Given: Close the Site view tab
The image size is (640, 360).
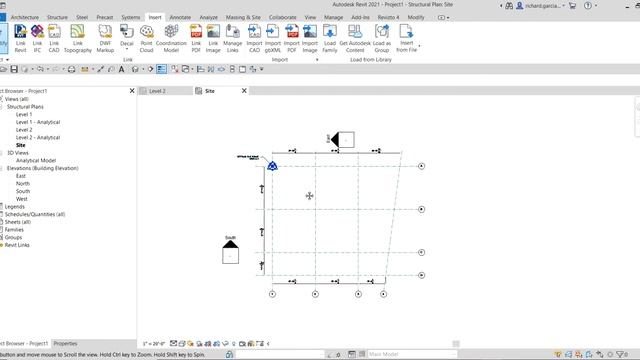Looking at the screenshot, I should pos(244,91).
